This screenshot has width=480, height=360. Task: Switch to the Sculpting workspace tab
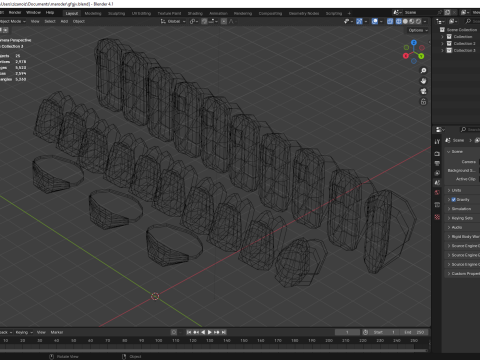[116, 13]
